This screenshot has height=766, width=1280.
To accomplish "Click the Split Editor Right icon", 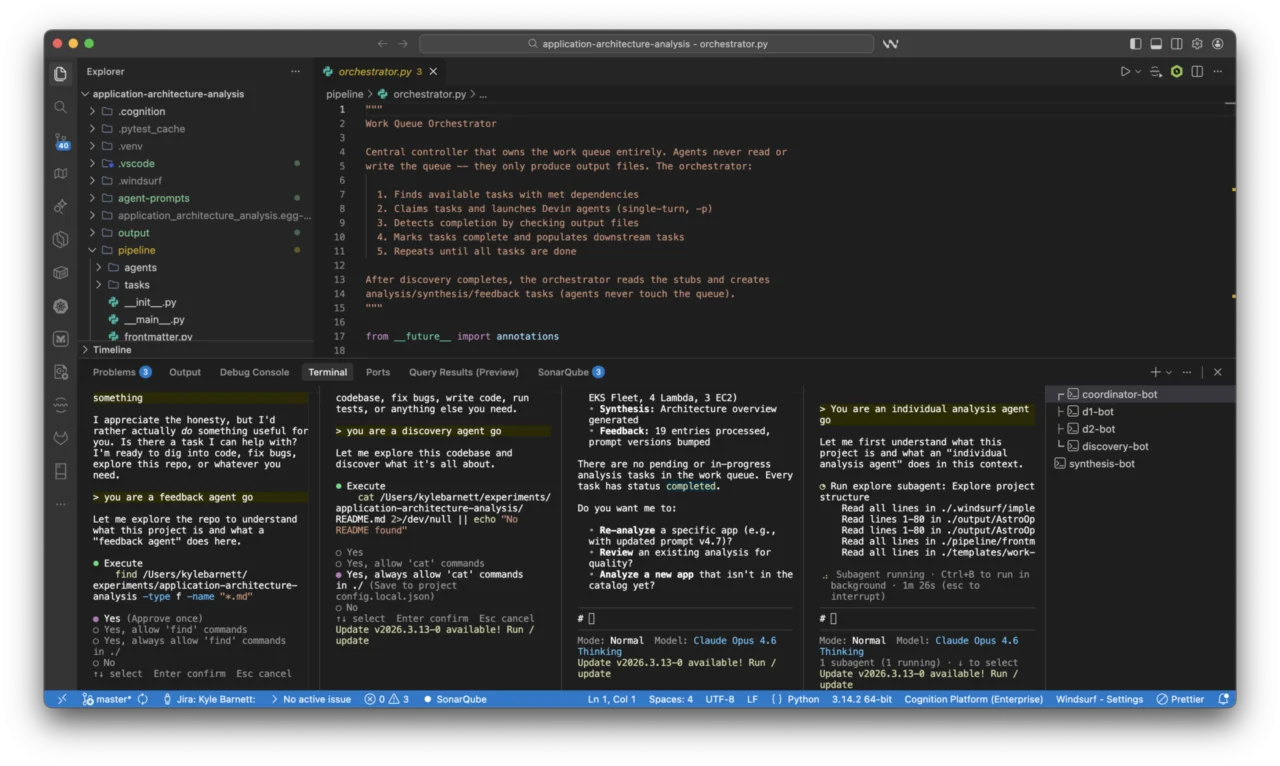I will click(x=1197, y=72).
